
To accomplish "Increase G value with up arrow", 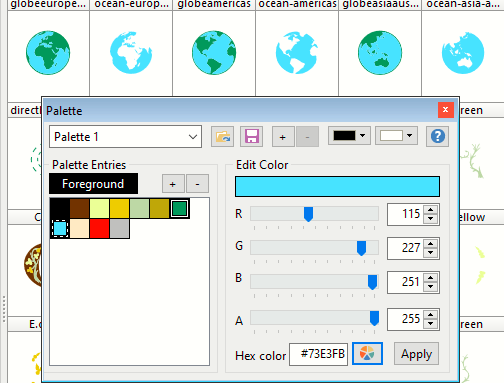I will (x=431, y=244).
